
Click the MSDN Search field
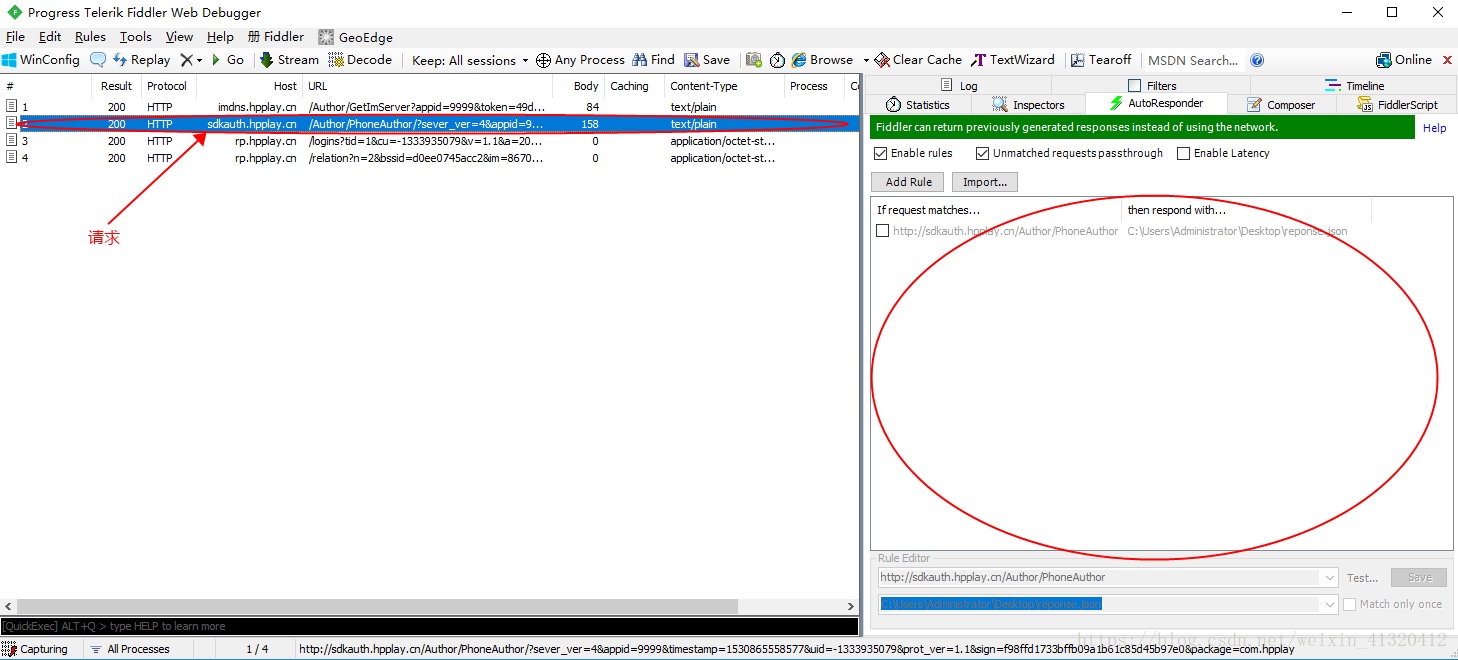coord(1194,60)
